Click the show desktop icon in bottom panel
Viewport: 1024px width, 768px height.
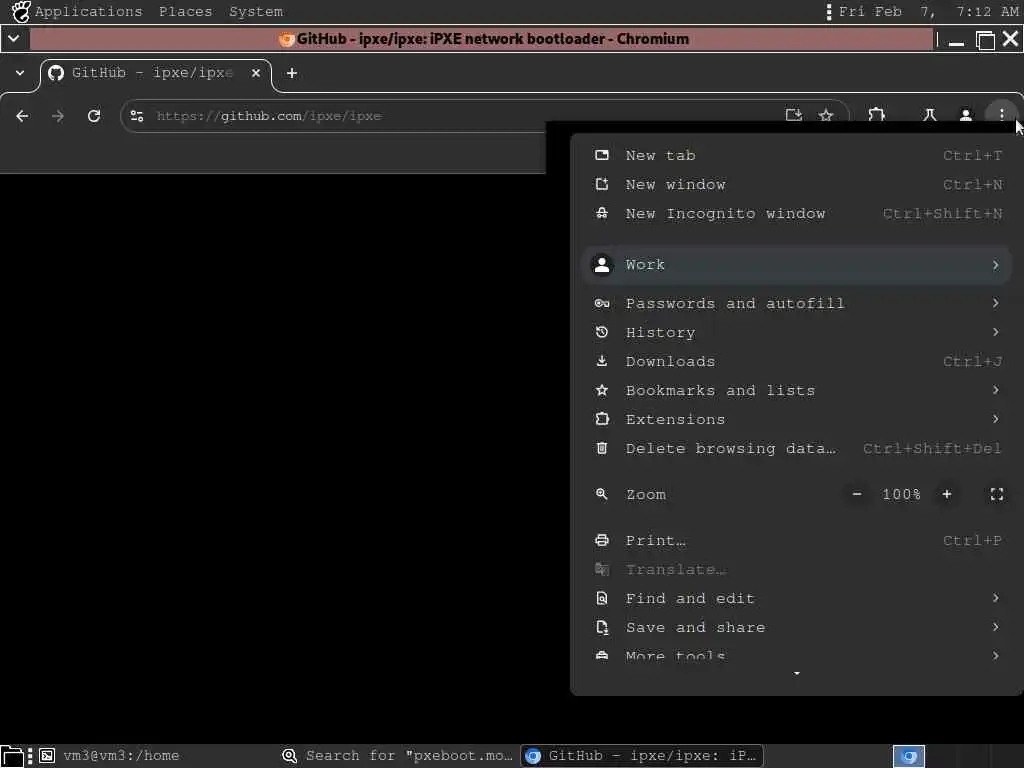pyautogui.click(x=12, y=756)
